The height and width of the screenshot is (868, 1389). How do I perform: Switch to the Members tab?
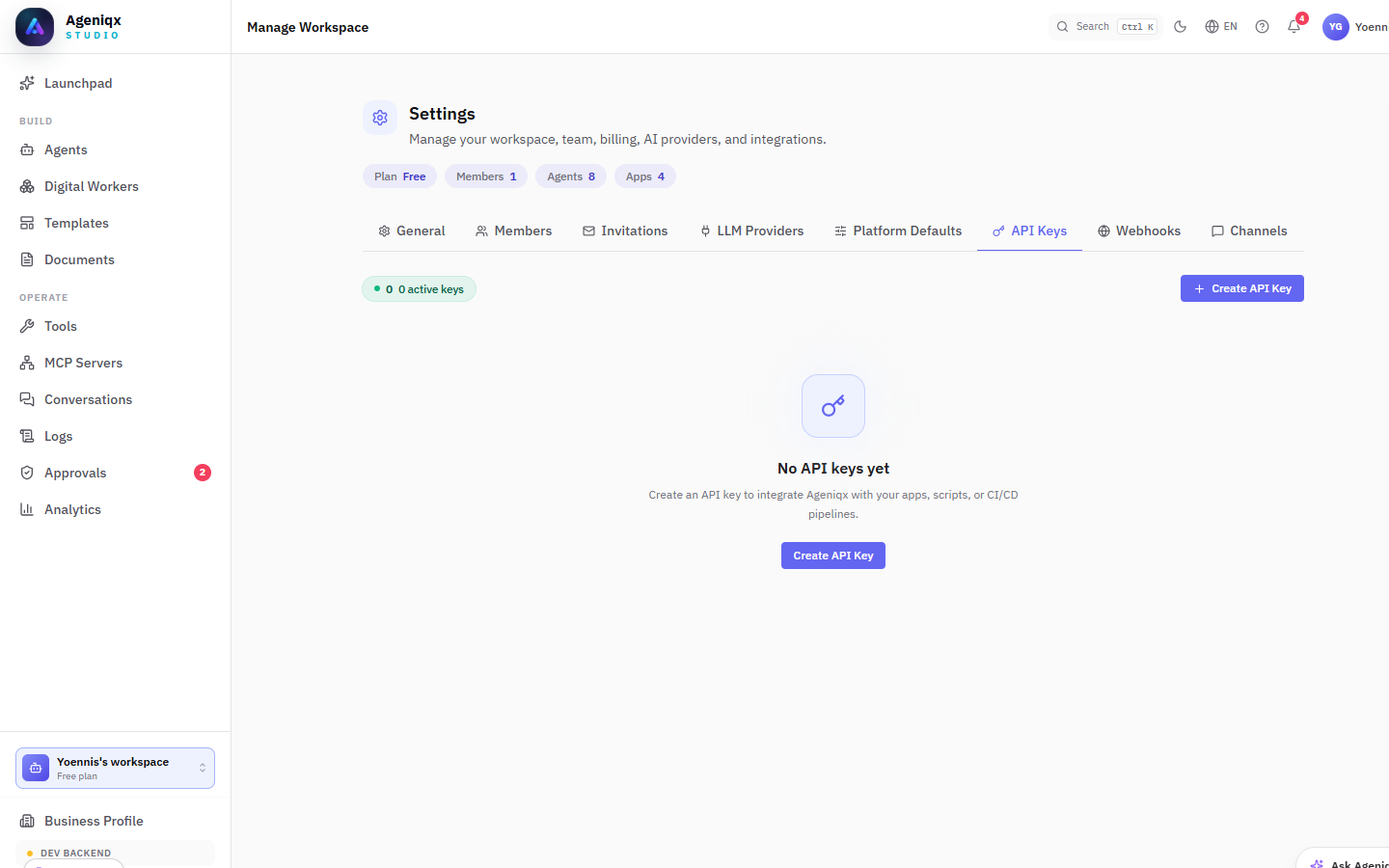point(513,231)
